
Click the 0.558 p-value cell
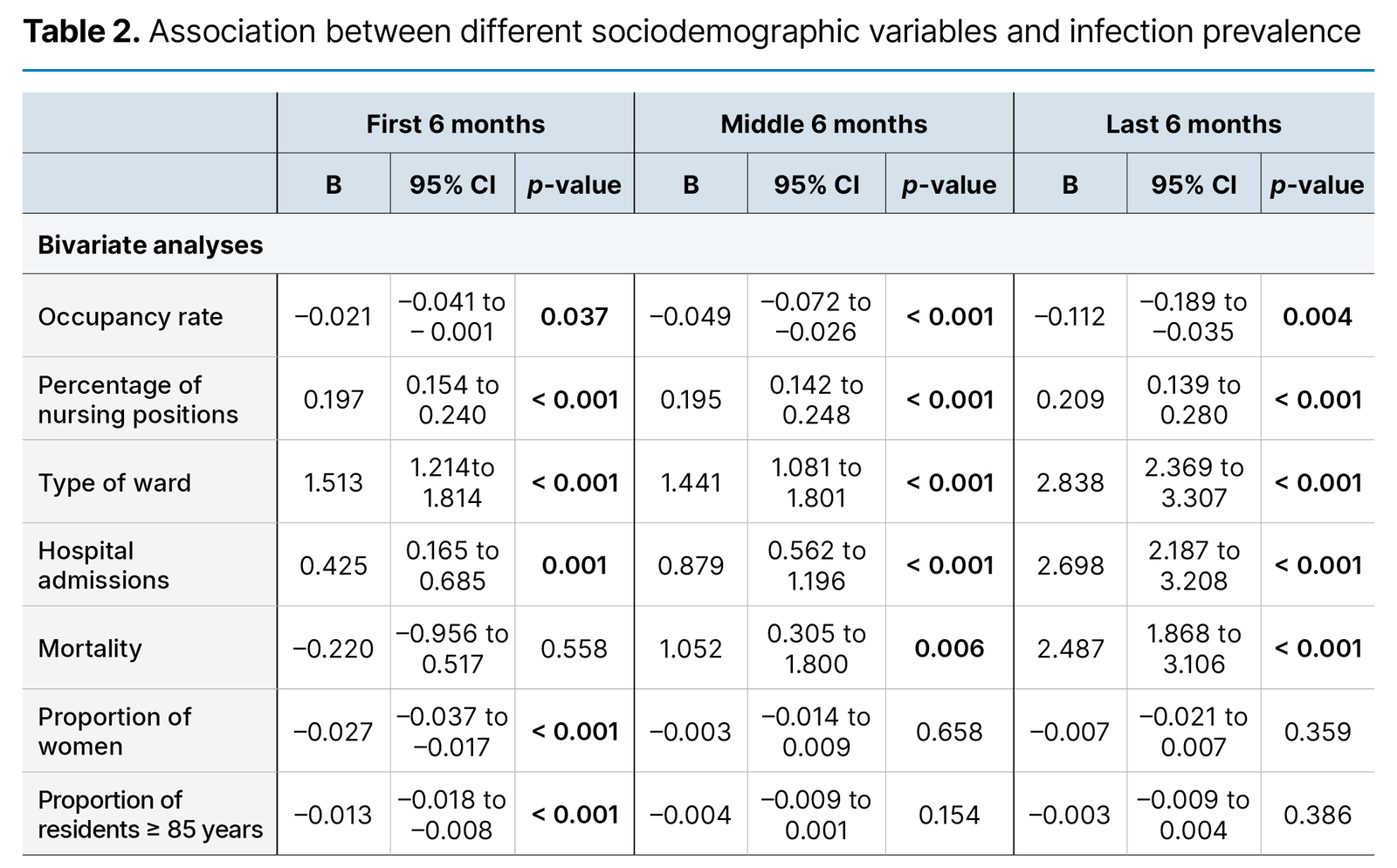point(574,649)
